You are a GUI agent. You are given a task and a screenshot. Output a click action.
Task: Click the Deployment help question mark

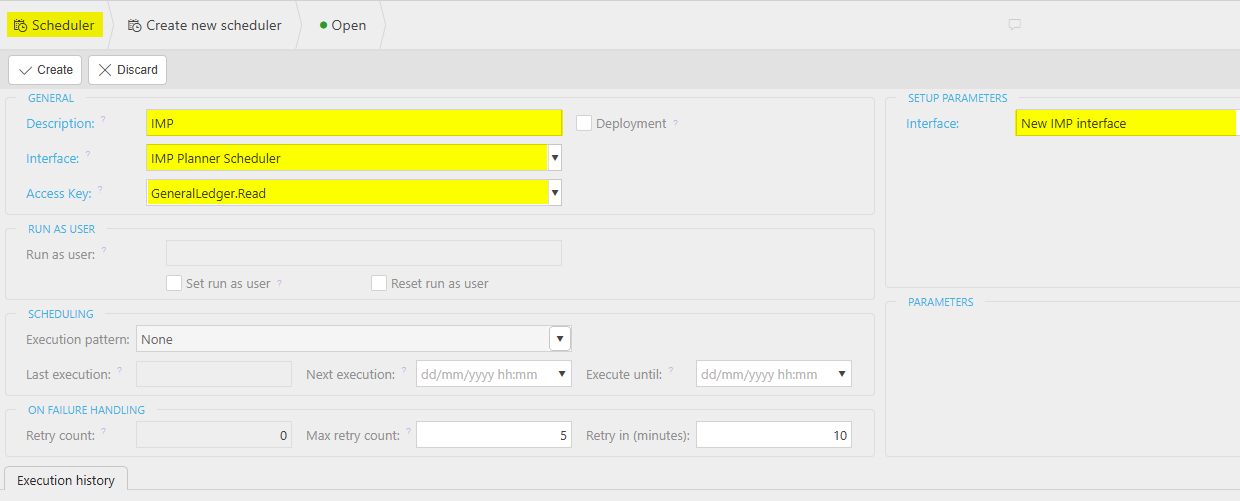[675, 123]
